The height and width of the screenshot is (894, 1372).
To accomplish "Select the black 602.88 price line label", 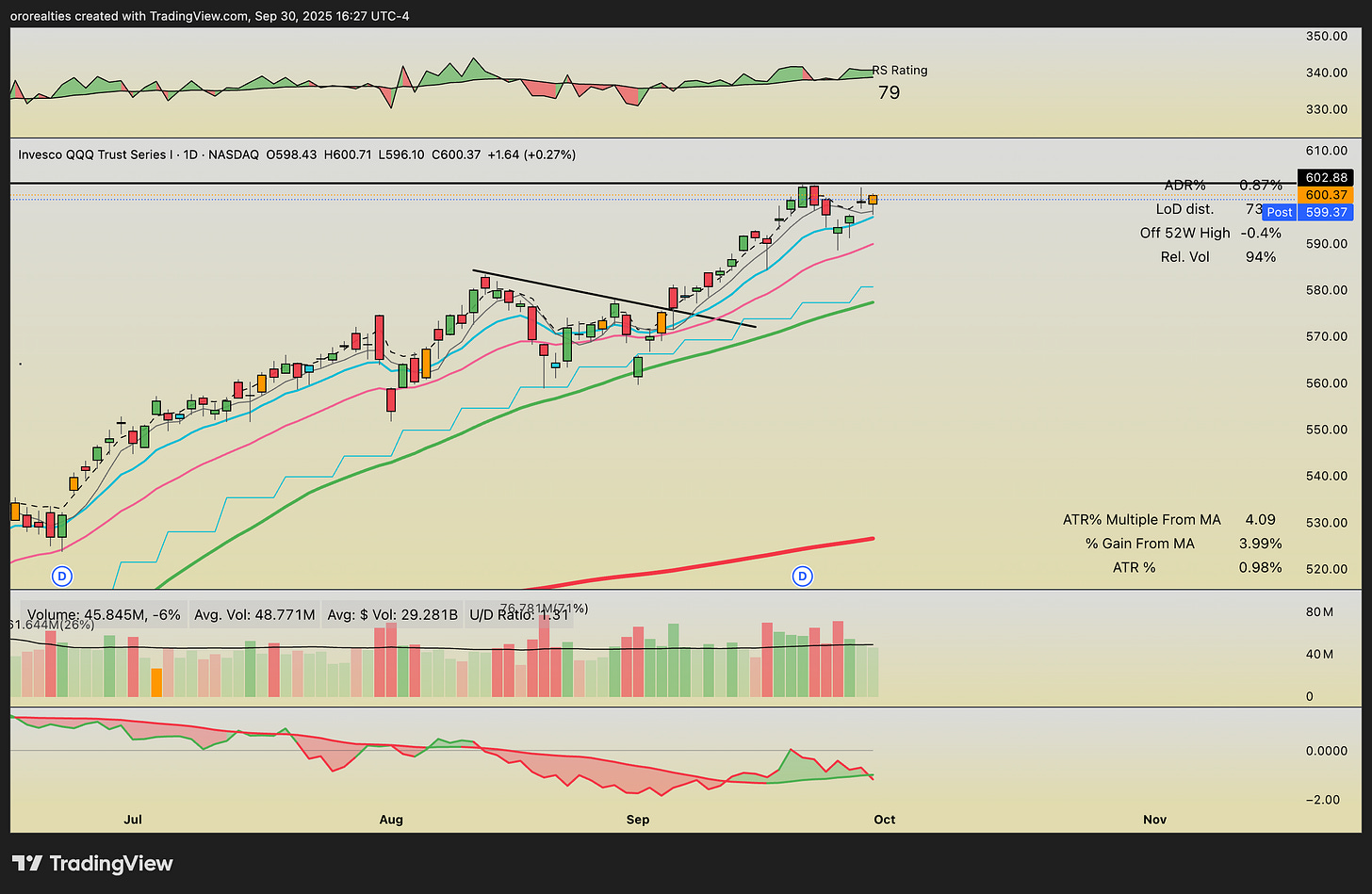I will [x=1325, y=177].
